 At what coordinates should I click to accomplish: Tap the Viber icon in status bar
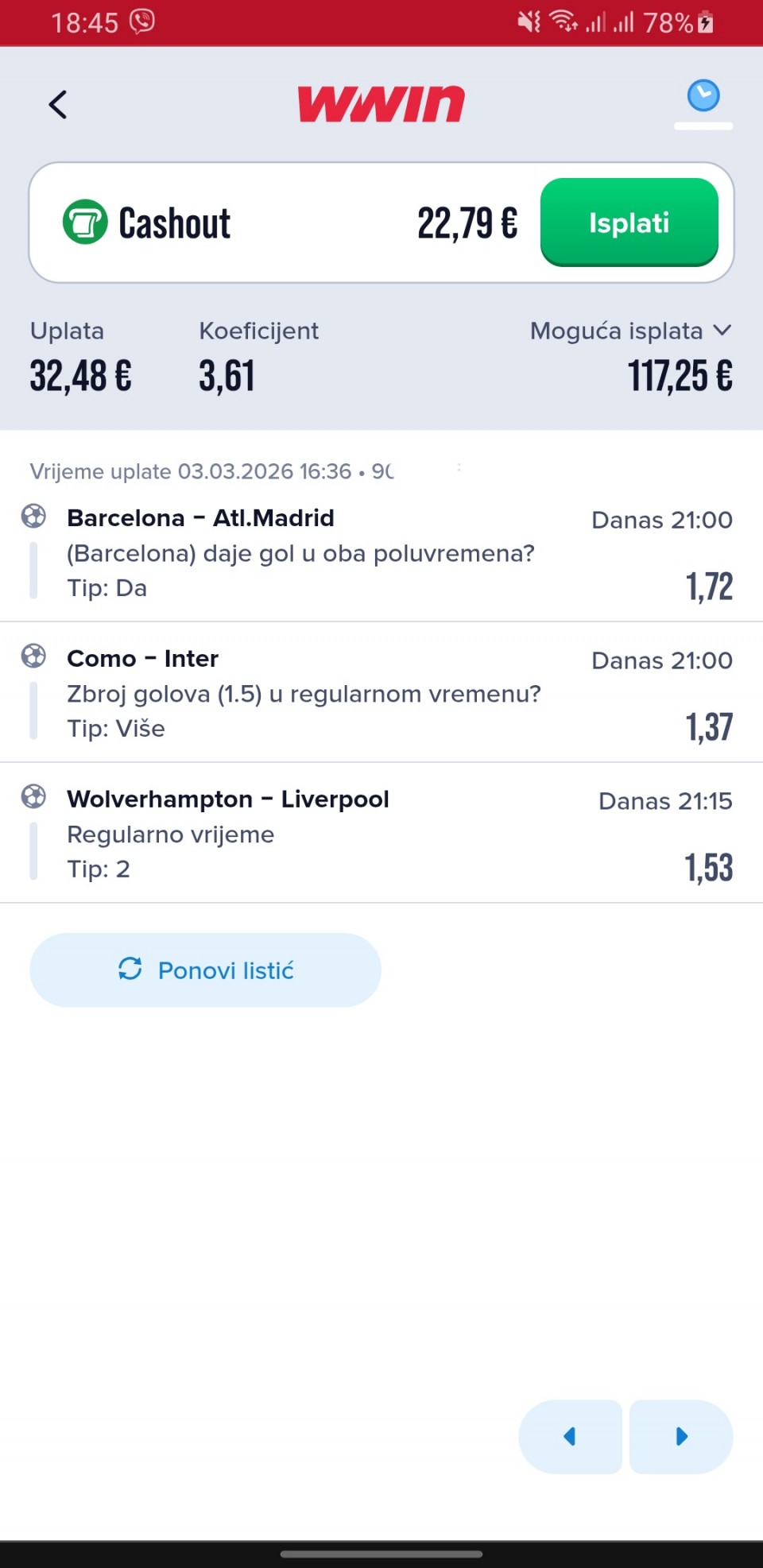click(142, 21)
